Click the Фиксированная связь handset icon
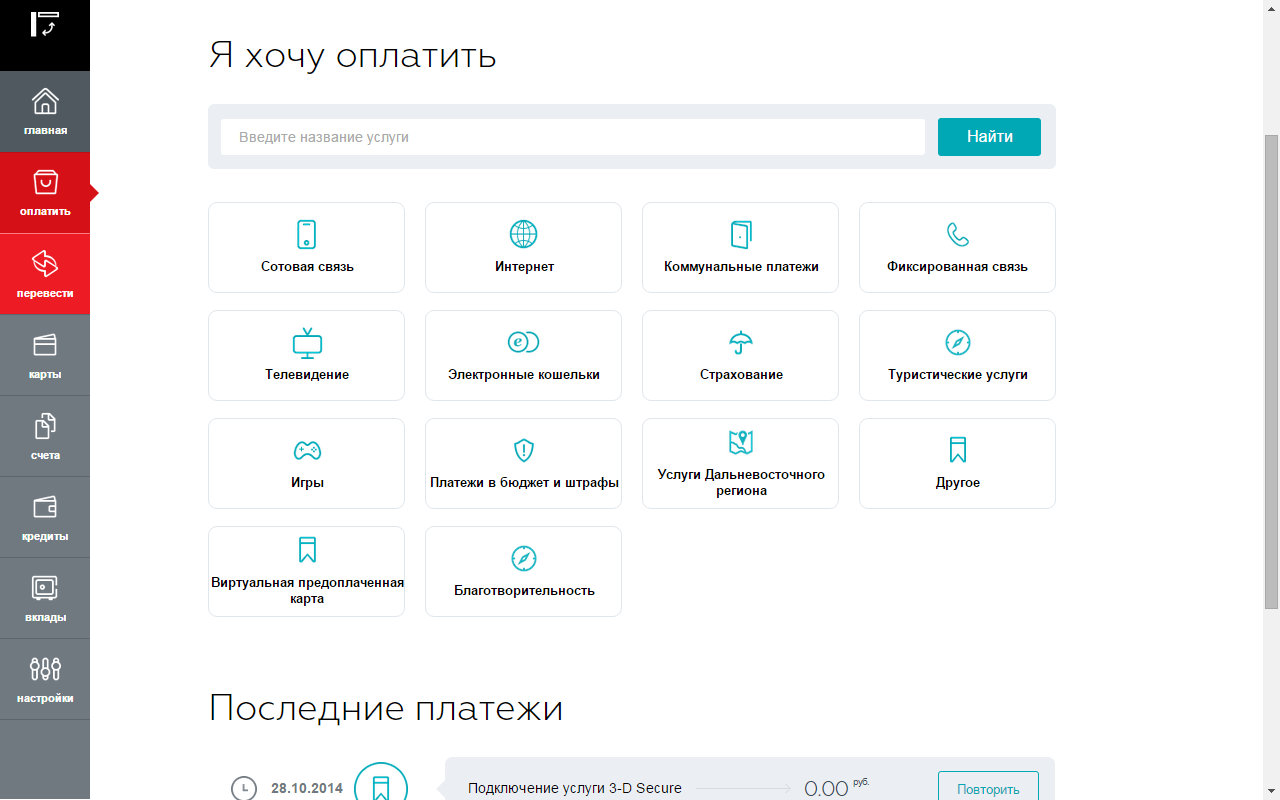The width and height of the screenshot is (1280, 800). (x=958, y=235)
